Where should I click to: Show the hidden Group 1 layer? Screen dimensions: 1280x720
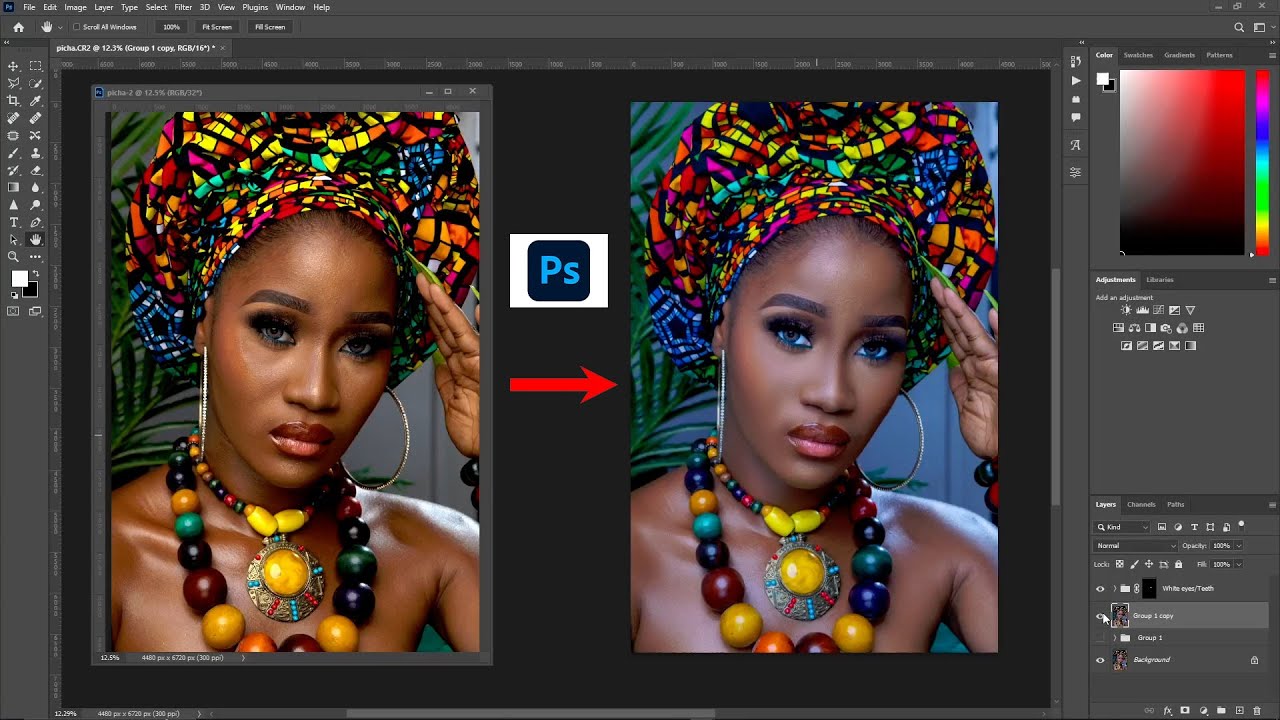[1101, 638]
